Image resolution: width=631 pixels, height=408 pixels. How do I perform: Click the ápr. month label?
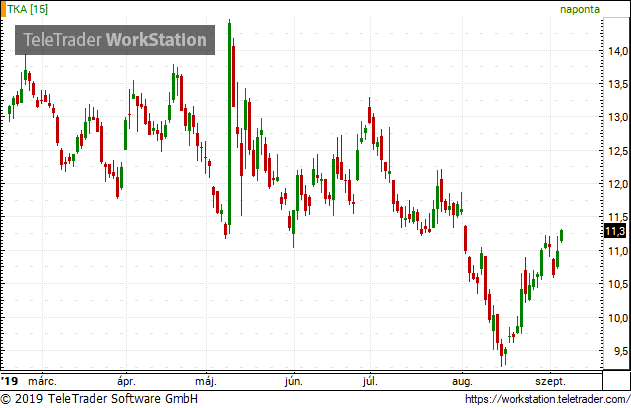tap(126, 381)
